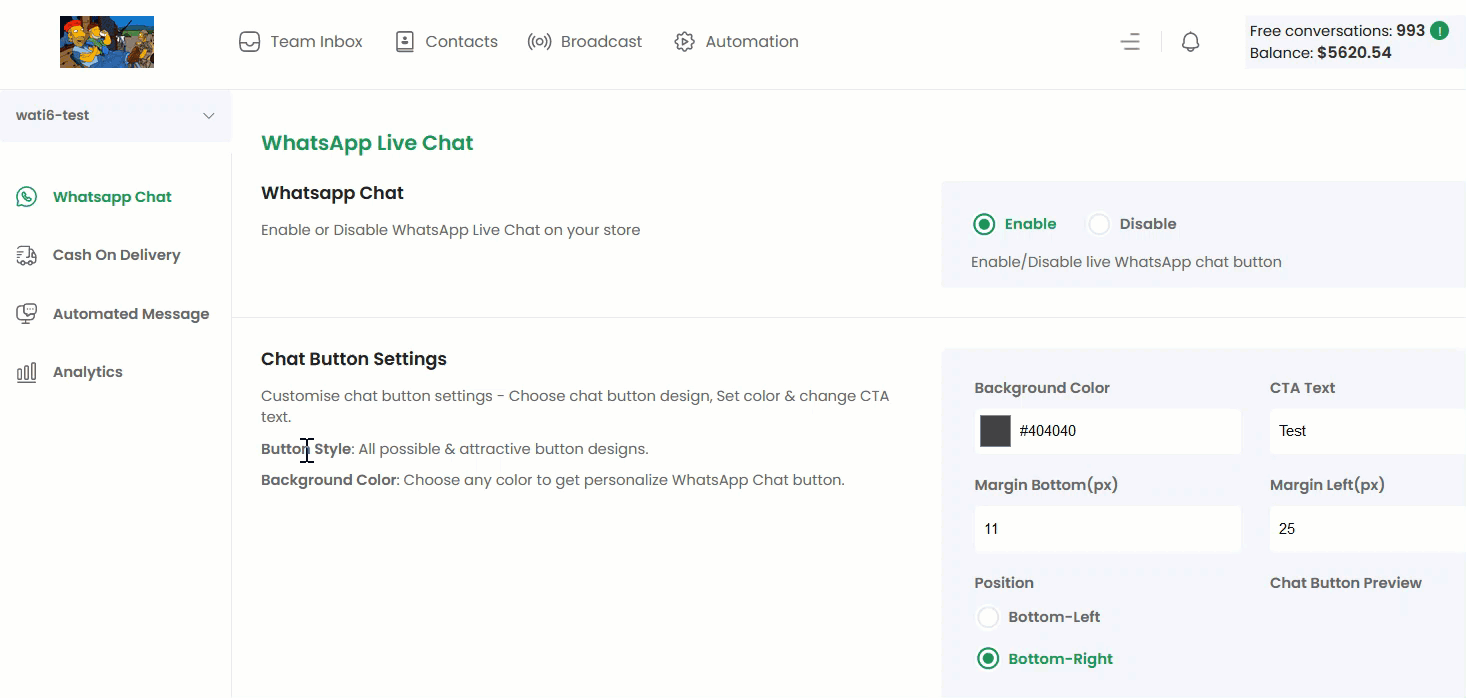Click the Chat Button Preview label
Image resolution: width=1466 pixels, height=698 pixels.
pos(1346,583)
